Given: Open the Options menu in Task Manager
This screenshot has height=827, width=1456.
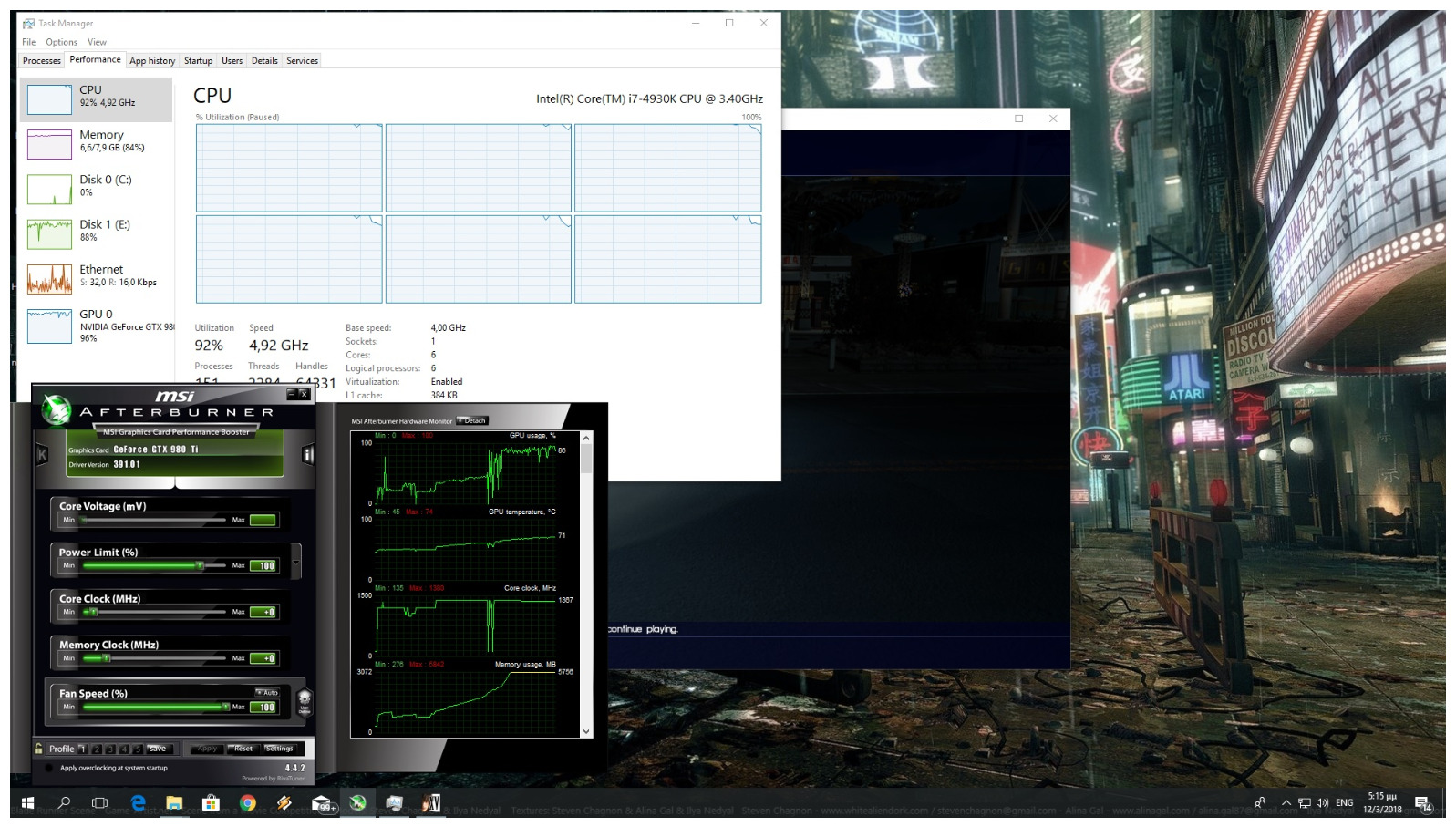Looking at the screenshot, I should tap(61, 42).
